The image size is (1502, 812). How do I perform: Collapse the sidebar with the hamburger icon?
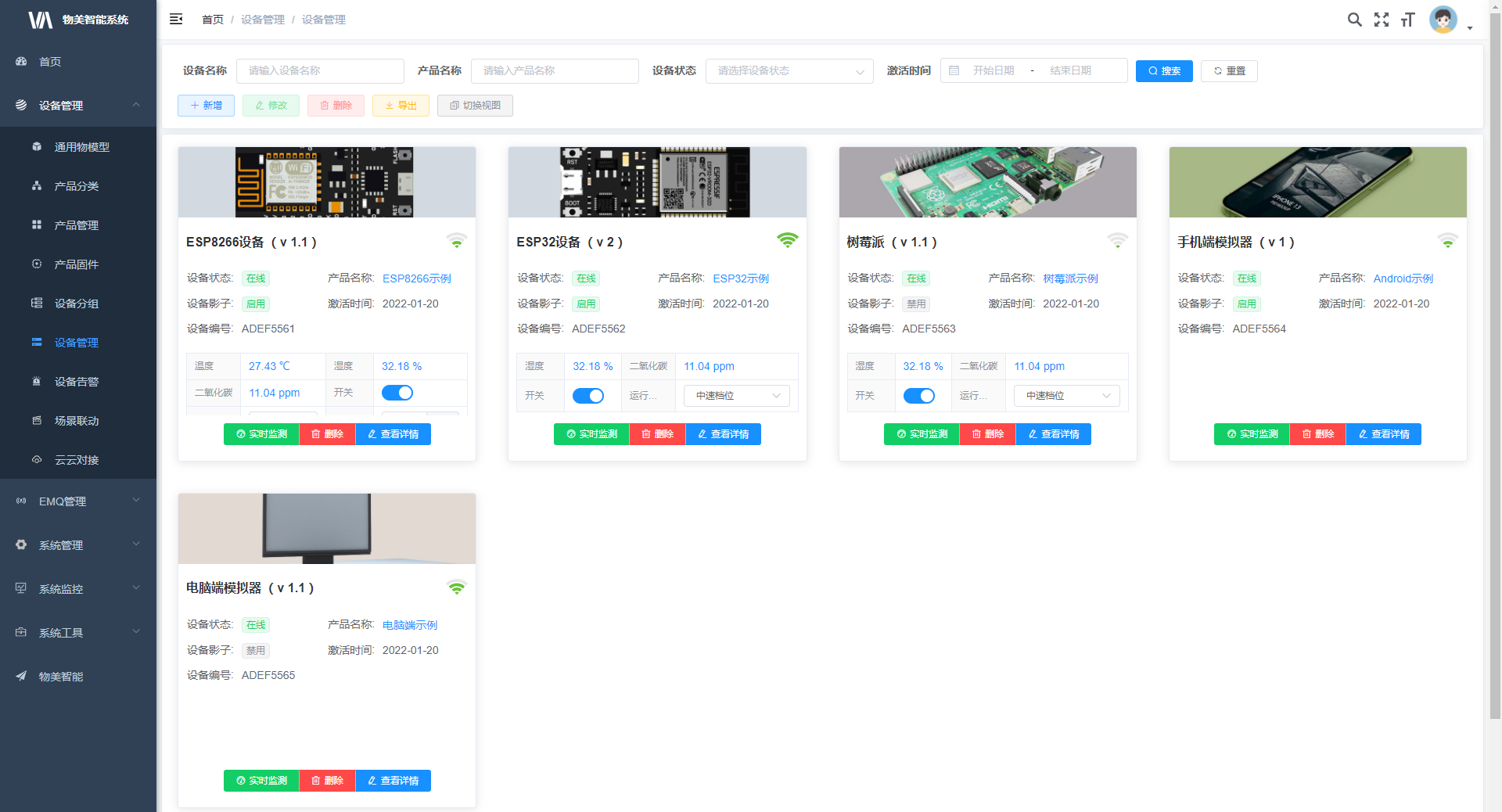point(176,19)
